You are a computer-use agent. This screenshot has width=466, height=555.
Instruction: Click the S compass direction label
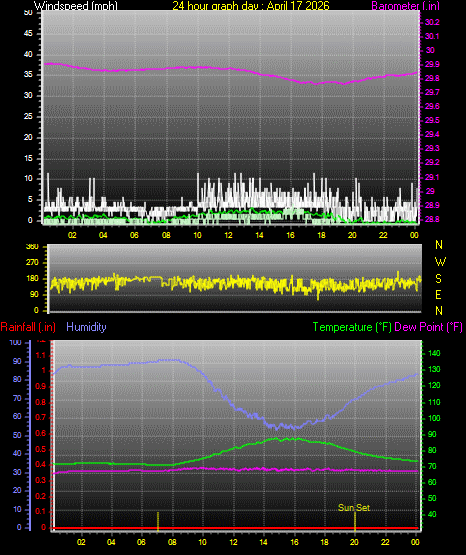[x=438, y=279]
